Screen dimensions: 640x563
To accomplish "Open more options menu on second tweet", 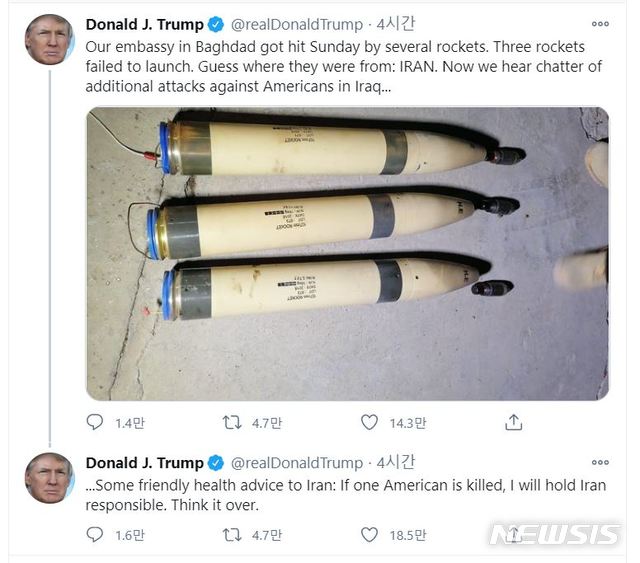I will point(600,463).
